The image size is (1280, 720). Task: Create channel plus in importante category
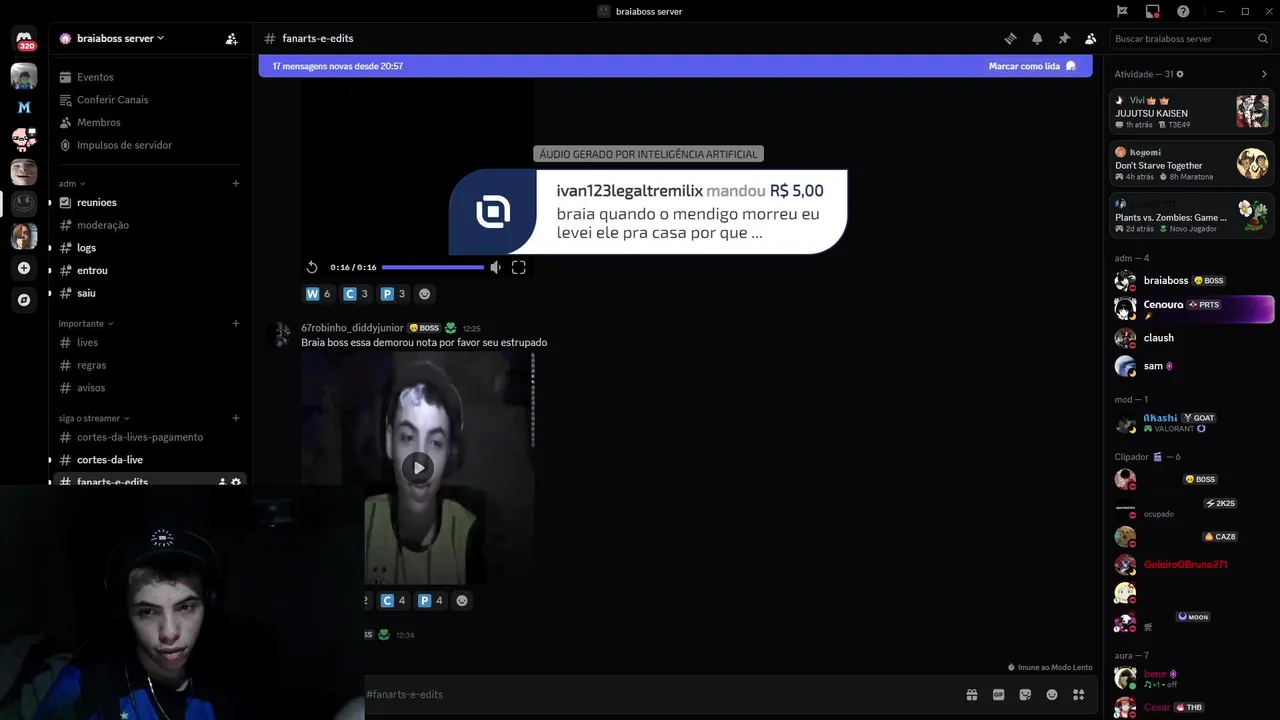point(236,324)
